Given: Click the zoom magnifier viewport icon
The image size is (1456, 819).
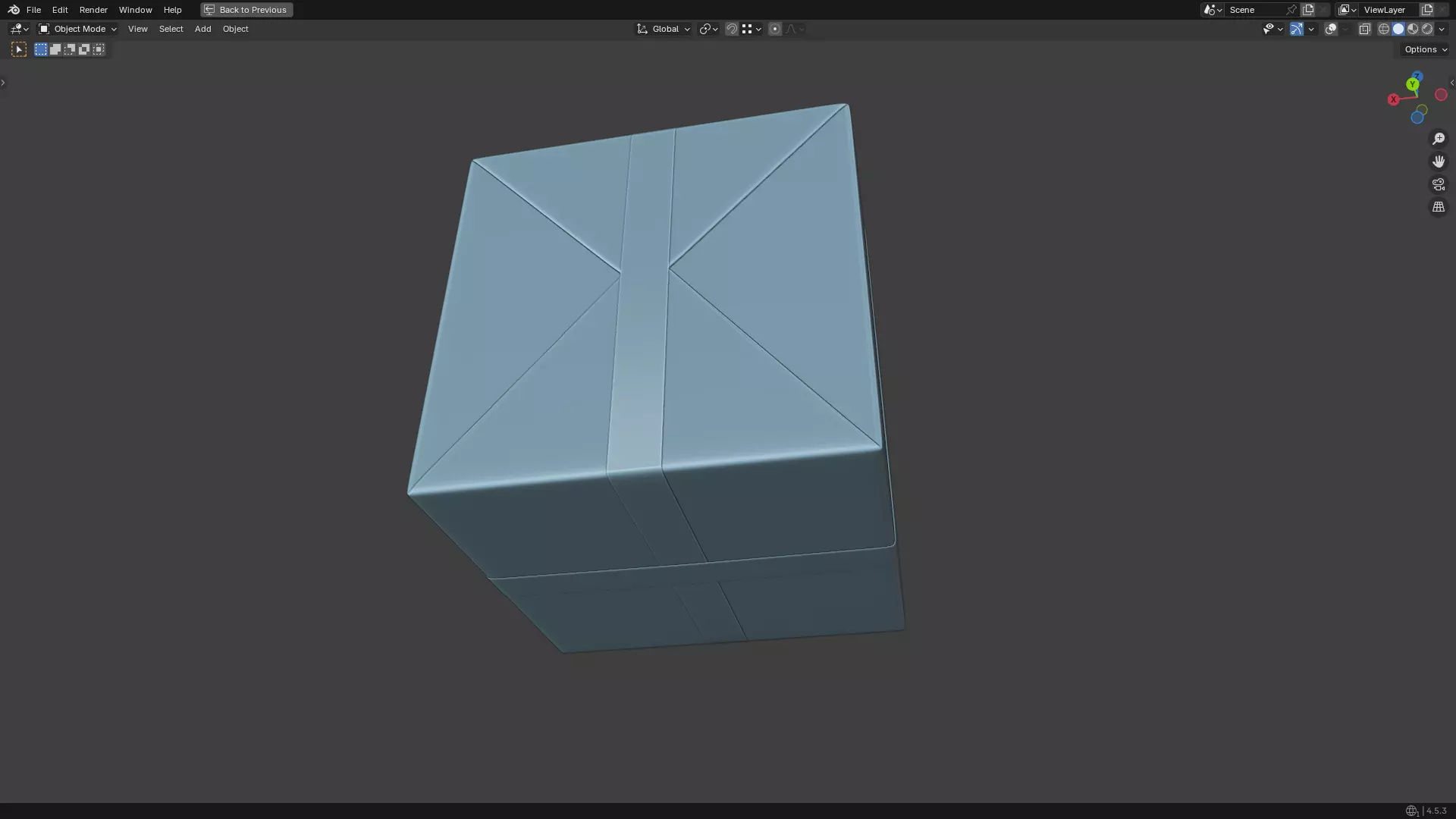Looking at the screenshot, I should (x=1438, y=139).
